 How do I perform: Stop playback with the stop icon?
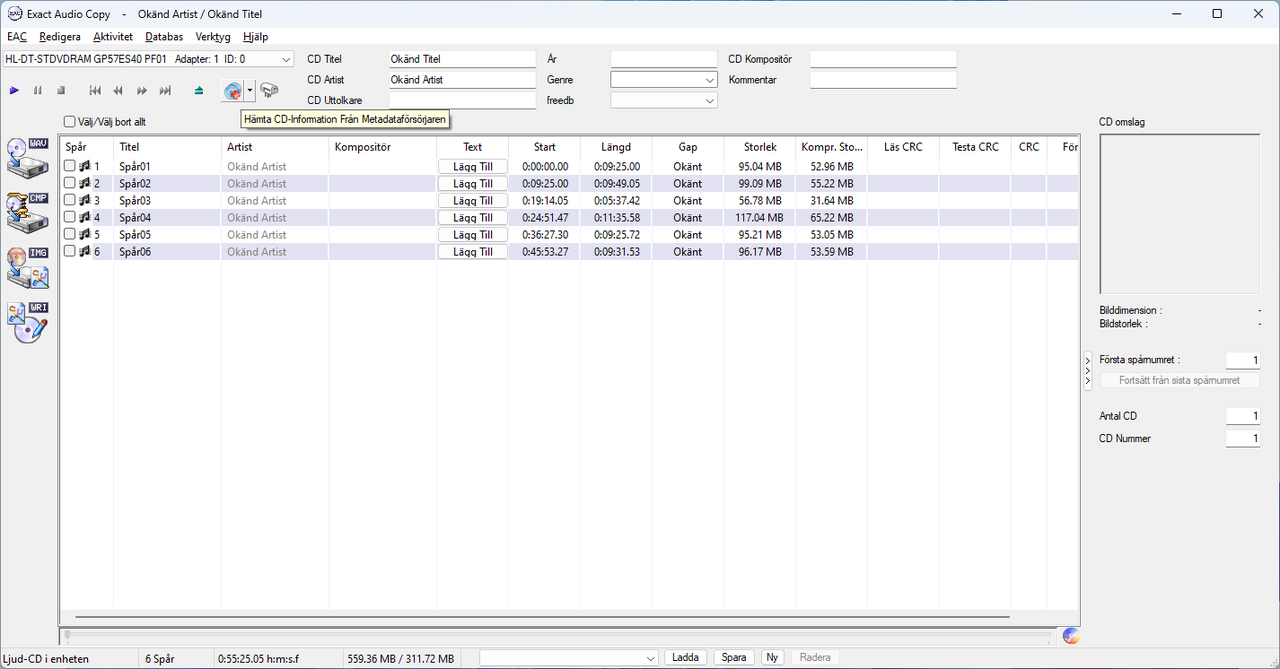pyautogui.click(x=61, y=91)
